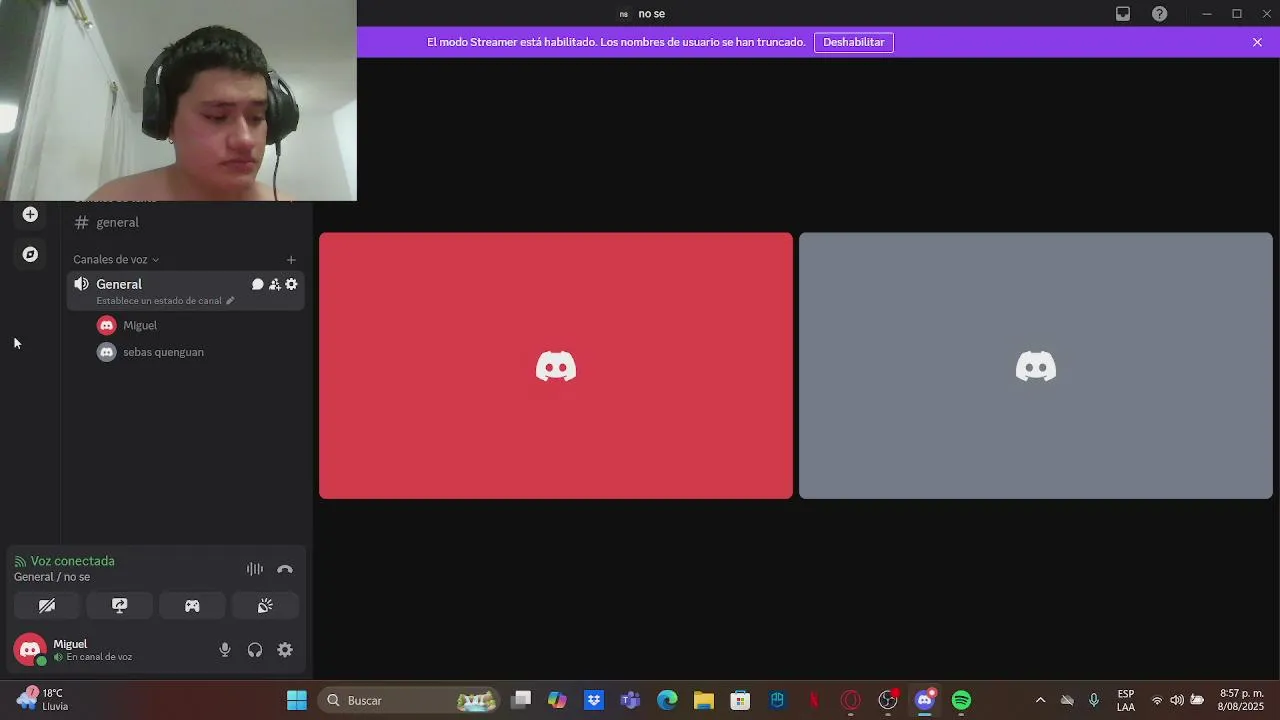The width and height of the screenshot is (1280, 720).
Task: Open Netflix from taskbar
Action: coord(814,700)
